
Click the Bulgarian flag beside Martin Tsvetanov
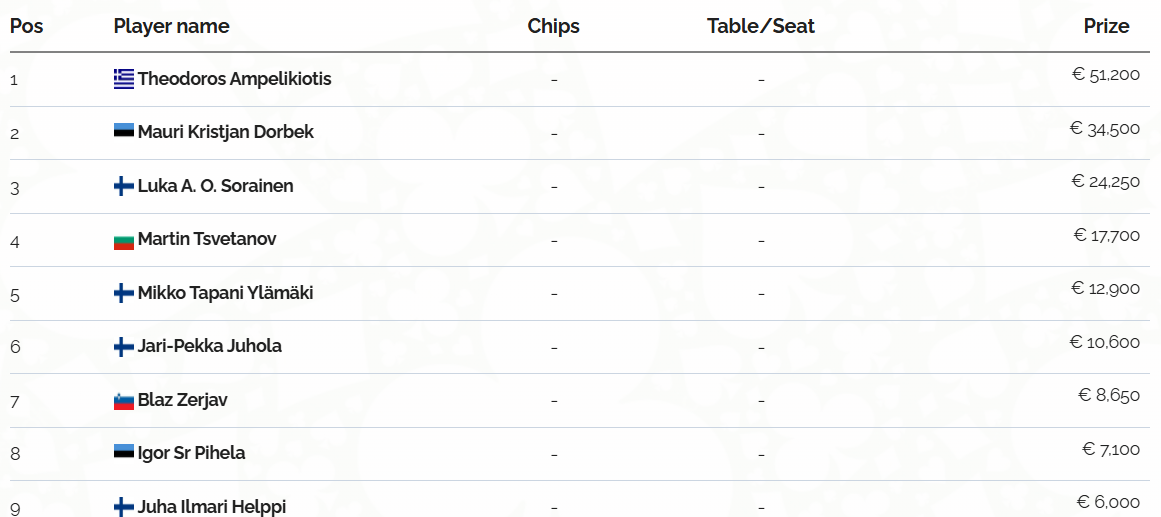tap(124, 240)
